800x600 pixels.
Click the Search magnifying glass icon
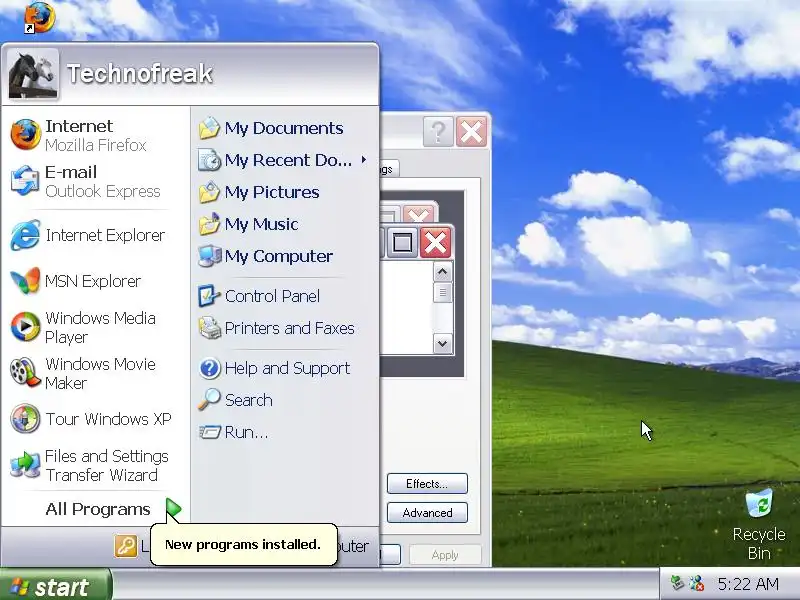pos(209,400)
